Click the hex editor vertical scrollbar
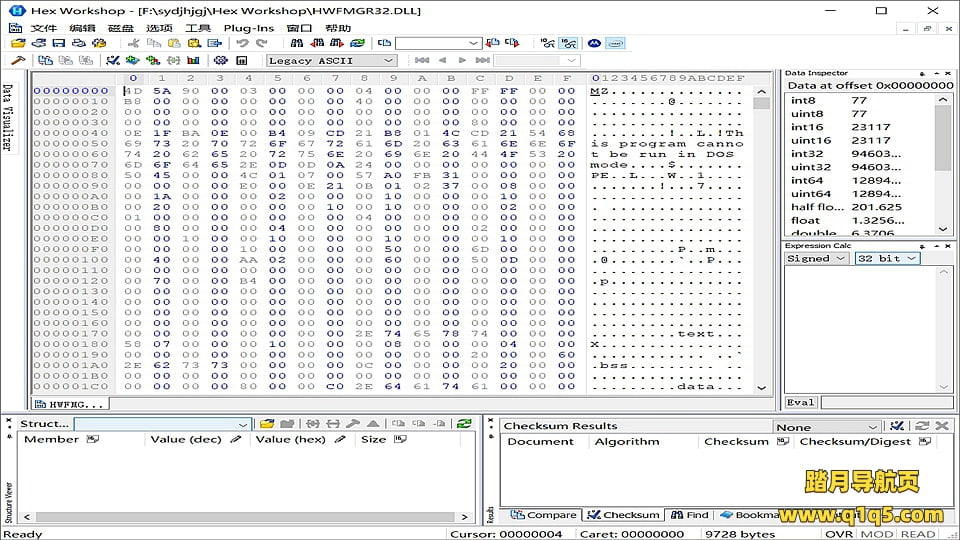 (761, 240)
